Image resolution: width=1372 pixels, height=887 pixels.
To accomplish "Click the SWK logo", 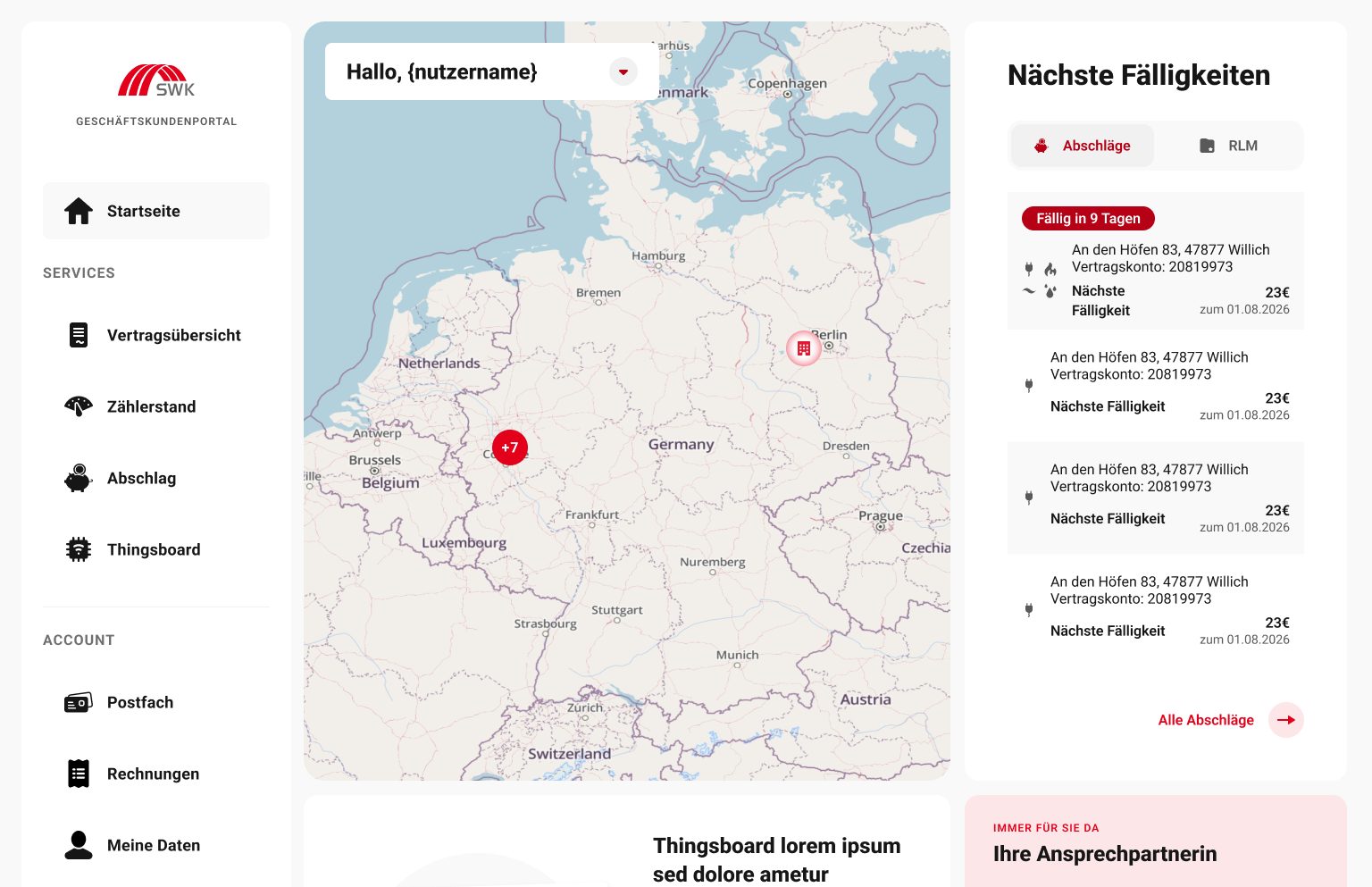I will coord(156,80).
